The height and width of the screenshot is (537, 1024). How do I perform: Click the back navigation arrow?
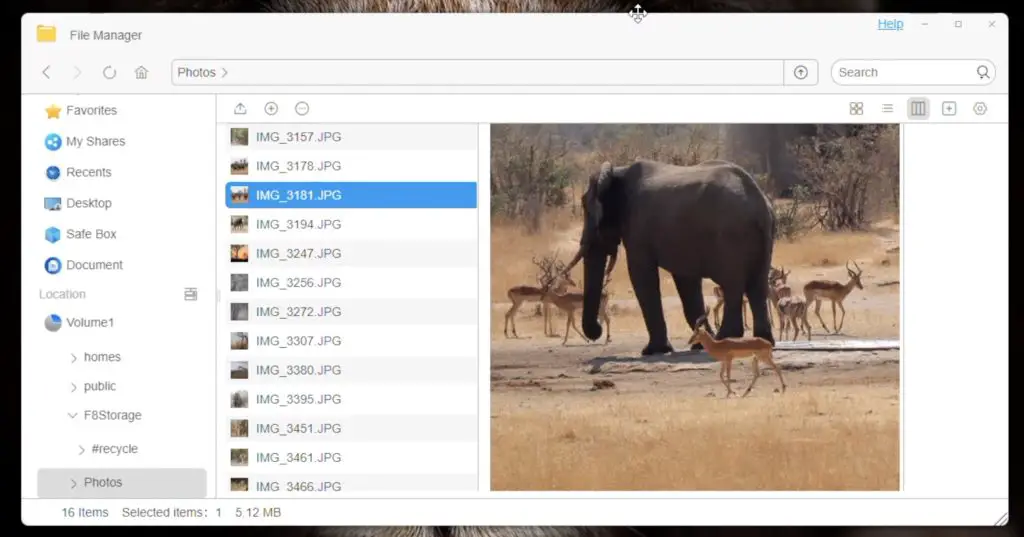(46, 72)
